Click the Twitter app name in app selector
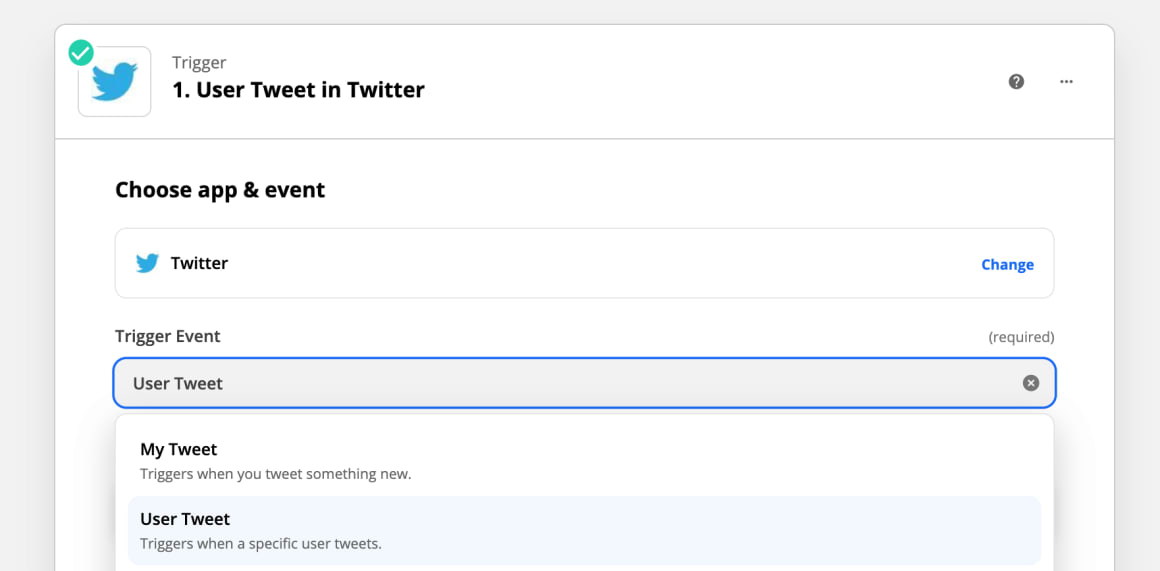 click(x=199, y=263)
